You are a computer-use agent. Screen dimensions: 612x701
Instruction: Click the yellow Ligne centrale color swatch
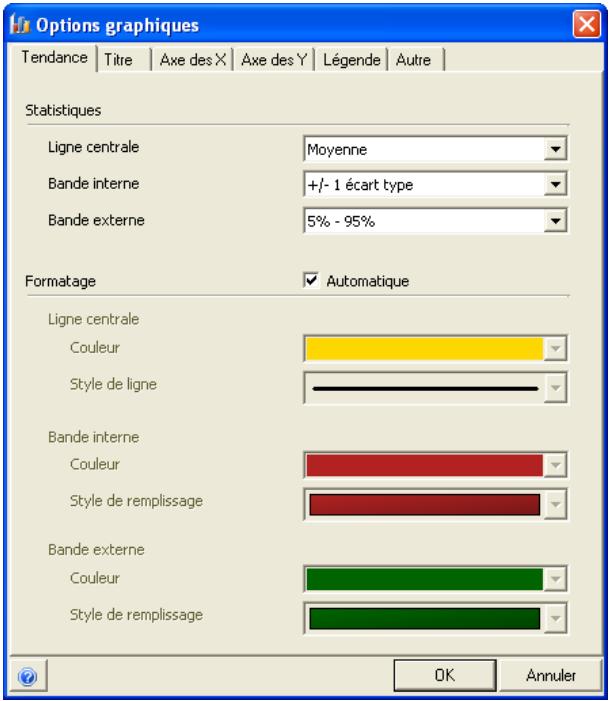[423, 349]
